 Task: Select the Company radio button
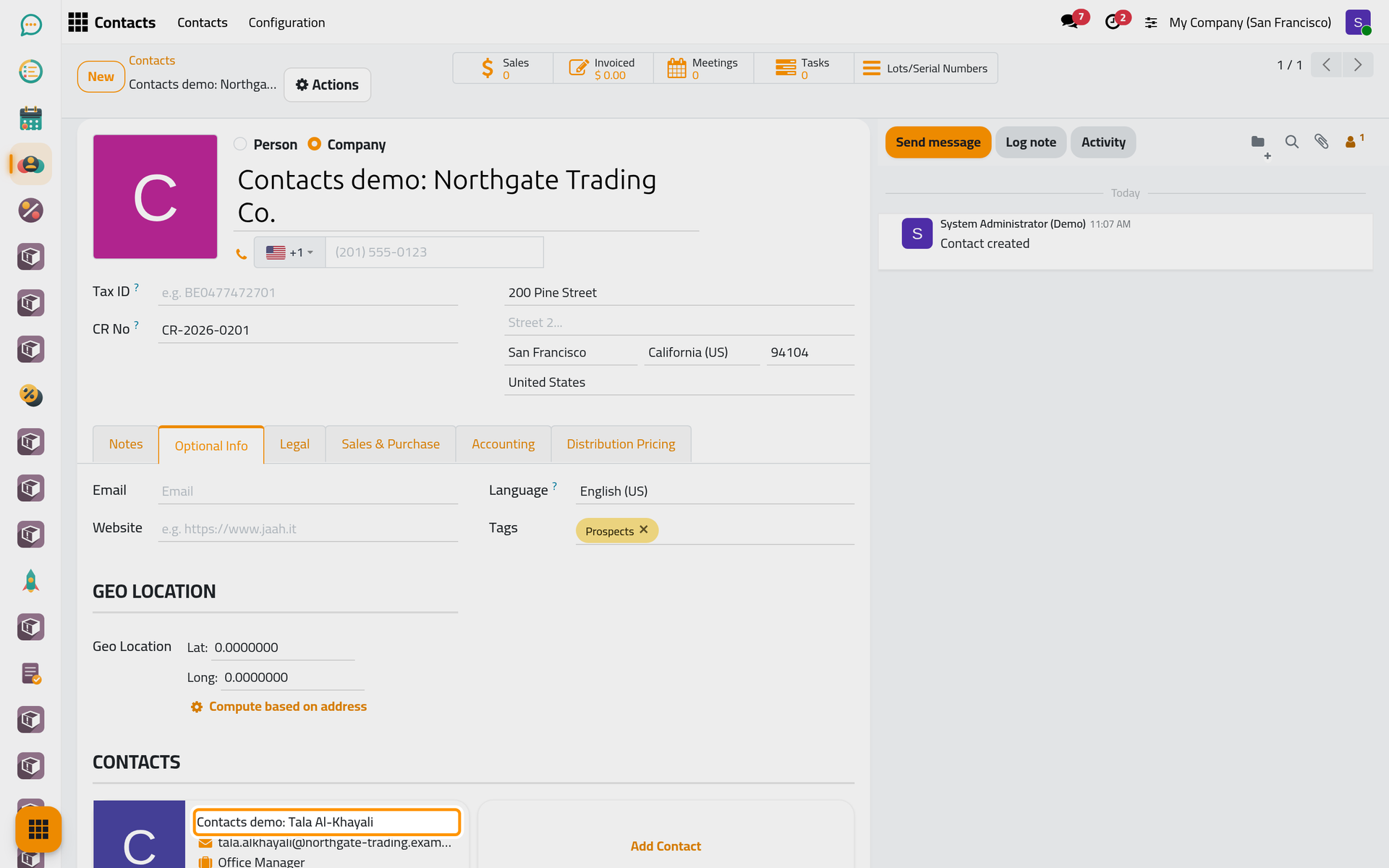(x=314, y=144)
